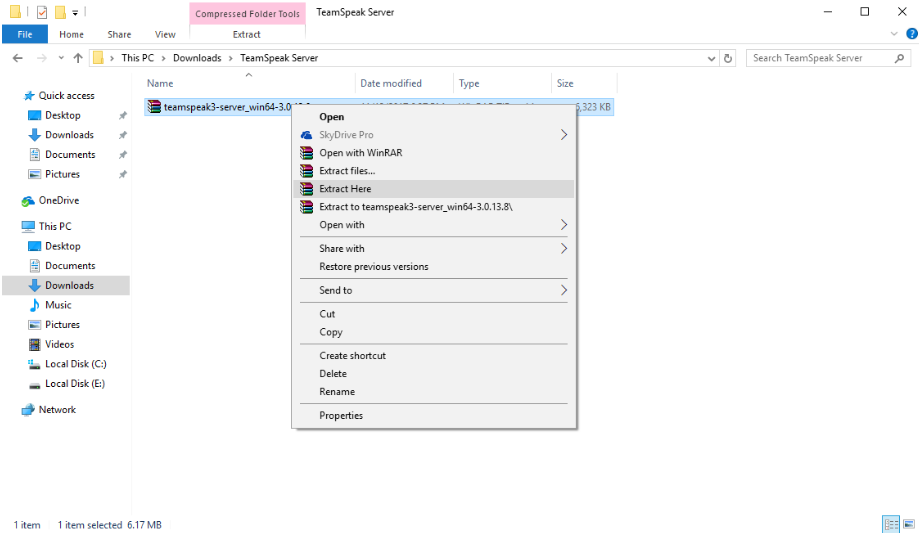Expand the Share with submenu arrow

tap(564, 249)
